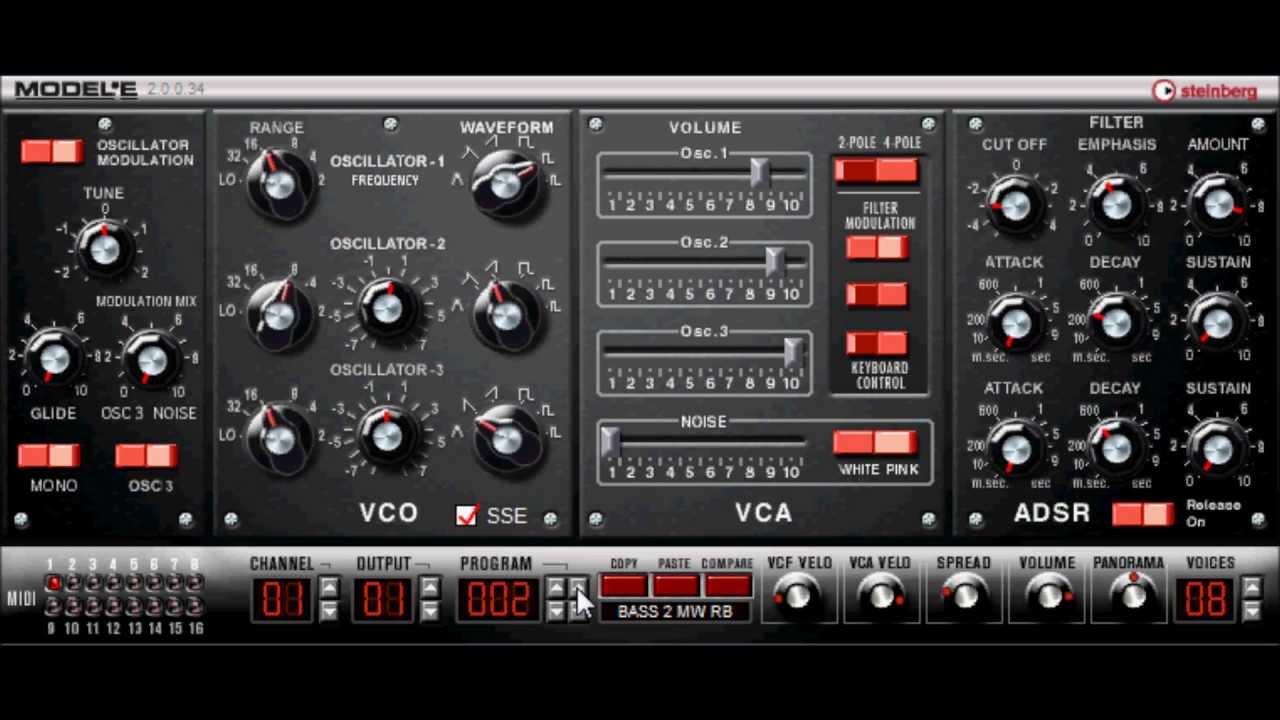Click the Paste program button

pyautogui.click(x=676, y=586)
